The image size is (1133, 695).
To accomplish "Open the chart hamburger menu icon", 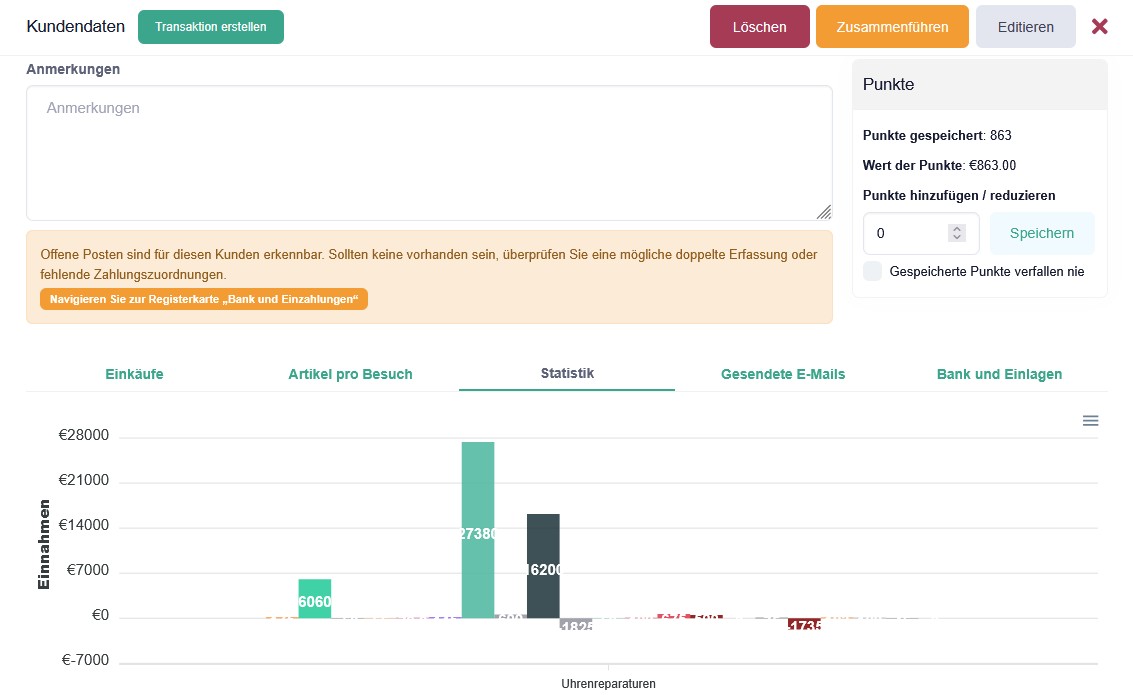I will point(1090,421).
